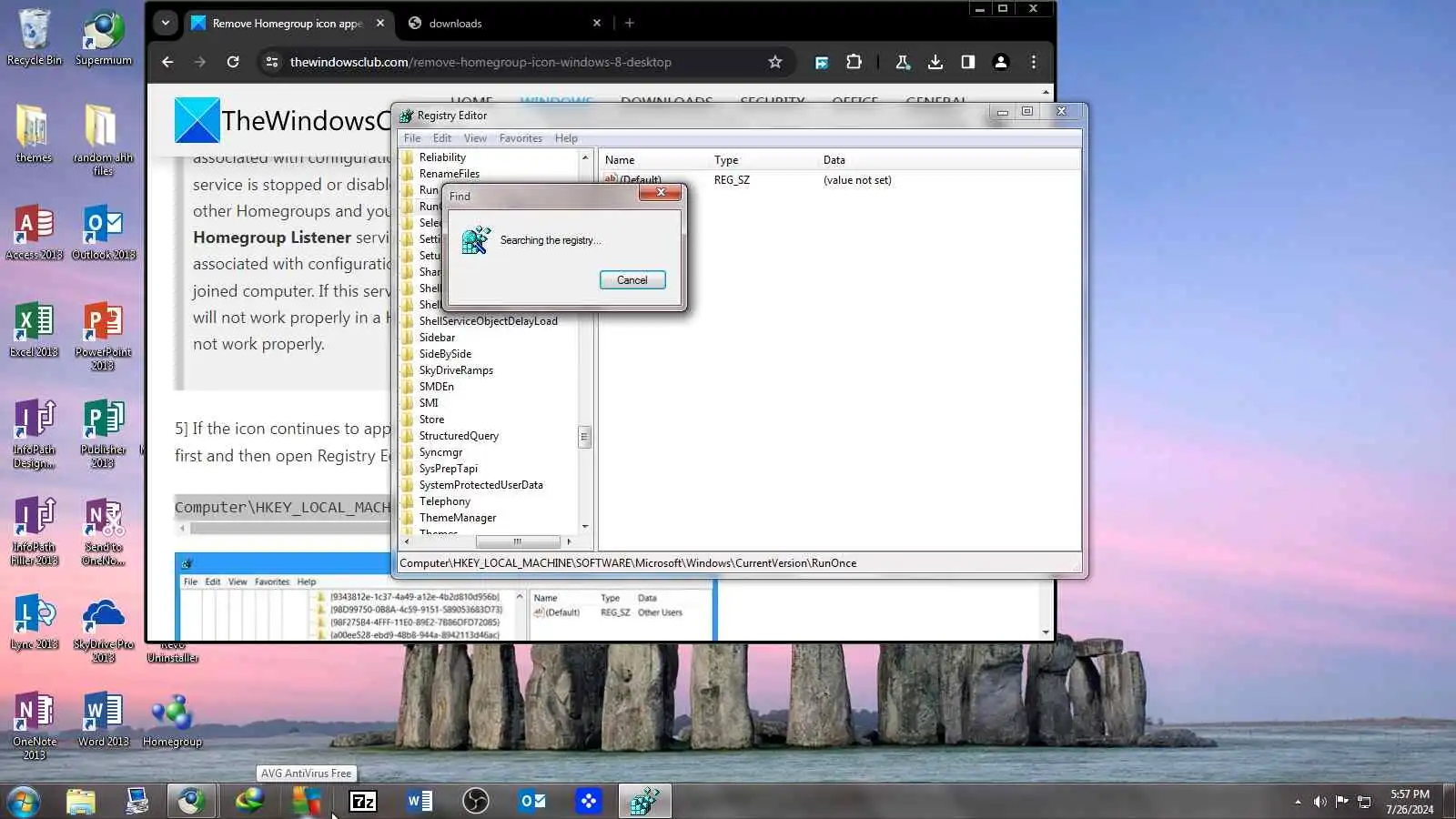
Task: Select the Homegroup icon on the desktop
Action: 172,722
